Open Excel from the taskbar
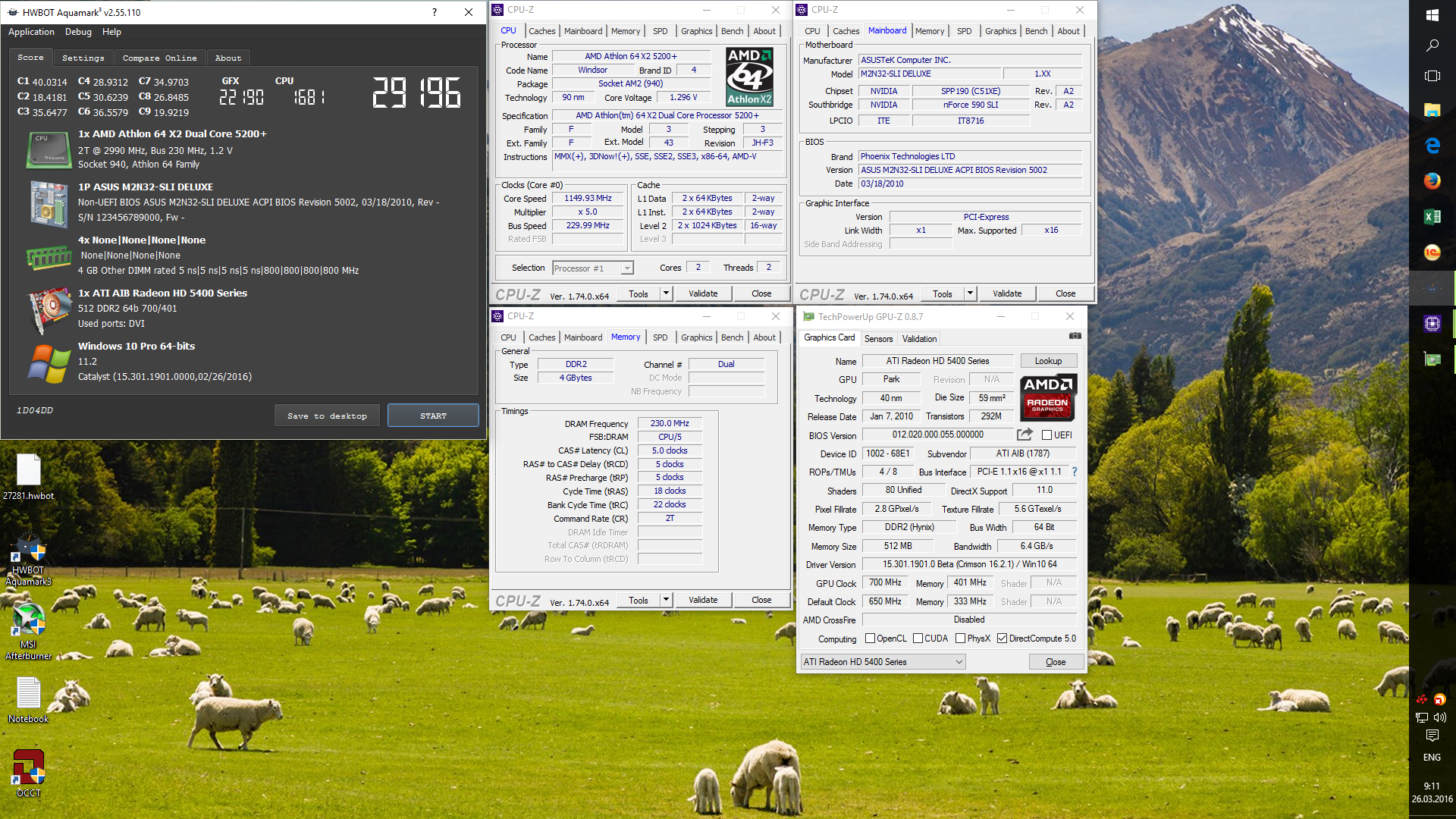 1432,217
